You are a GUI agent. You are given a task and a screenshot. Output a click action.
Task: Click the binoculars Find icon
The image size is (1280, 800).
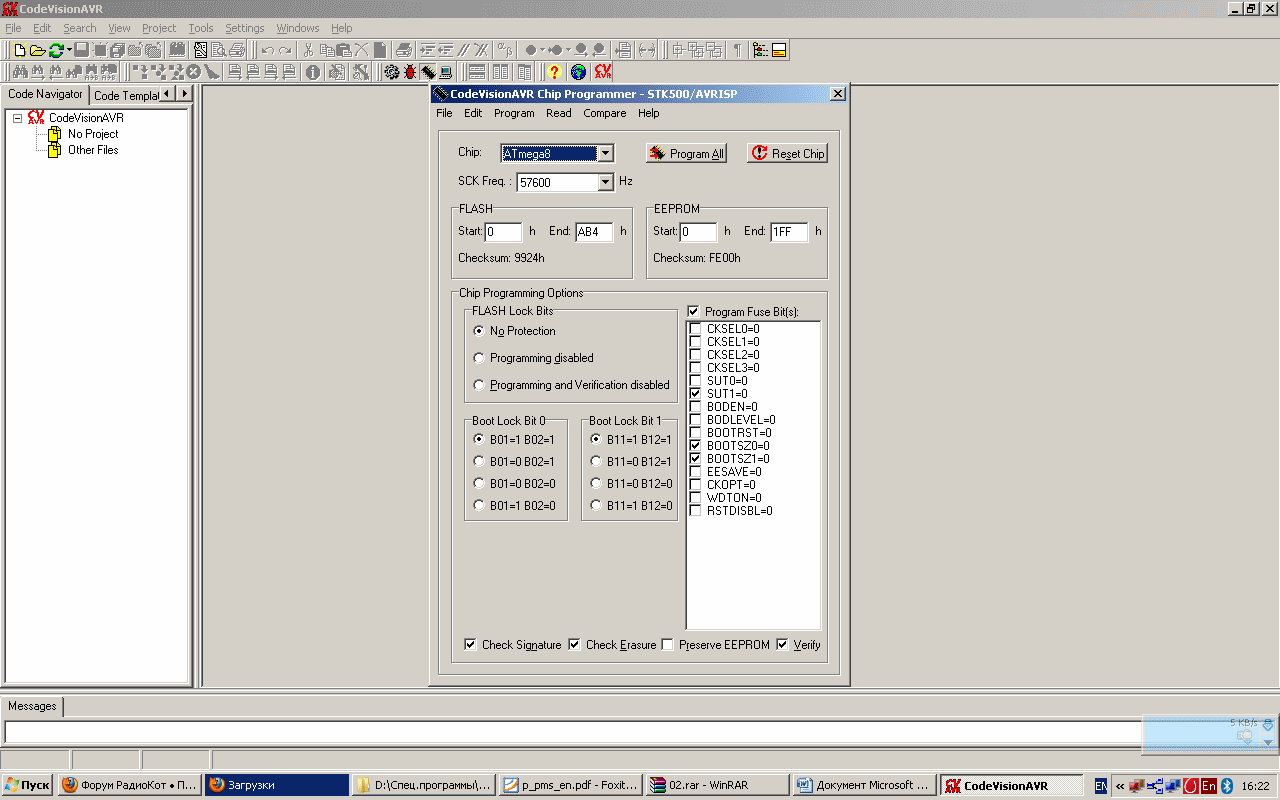(x=19, y=72)
